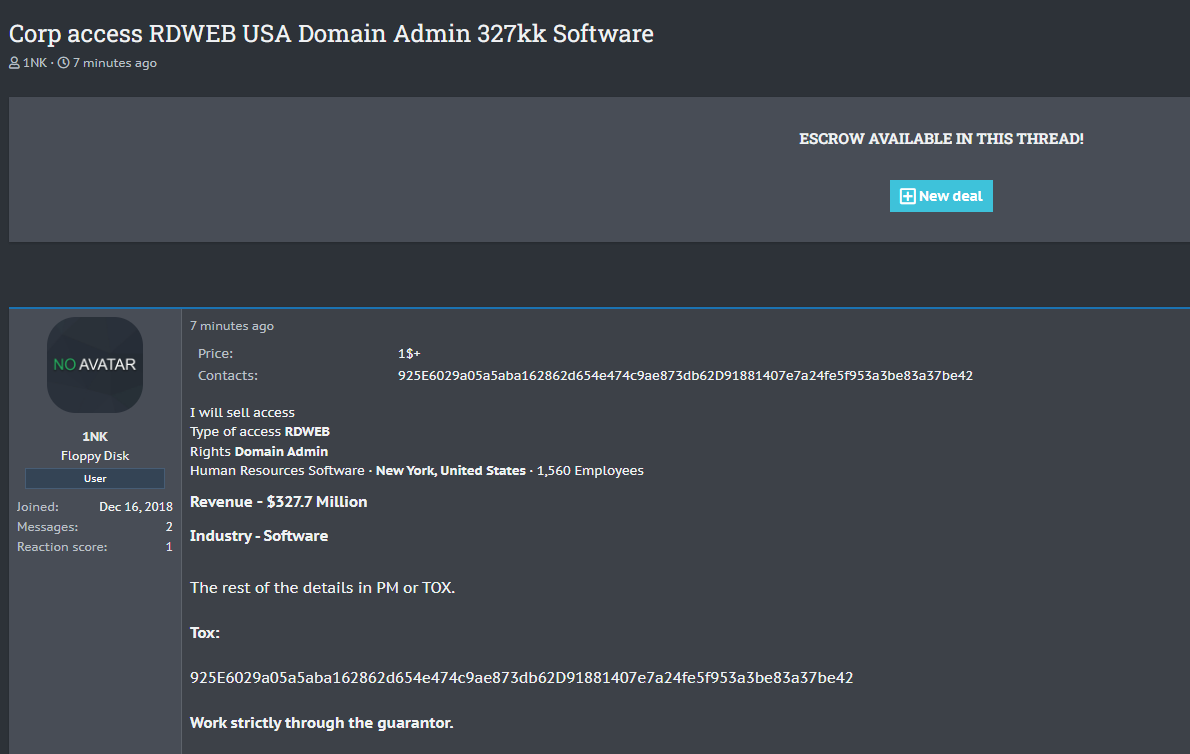Screen dimensions: 1190x754
Task: Click the Joined date Dec 16, 2018
Action: pyautogui.click(x=135, y=507)
